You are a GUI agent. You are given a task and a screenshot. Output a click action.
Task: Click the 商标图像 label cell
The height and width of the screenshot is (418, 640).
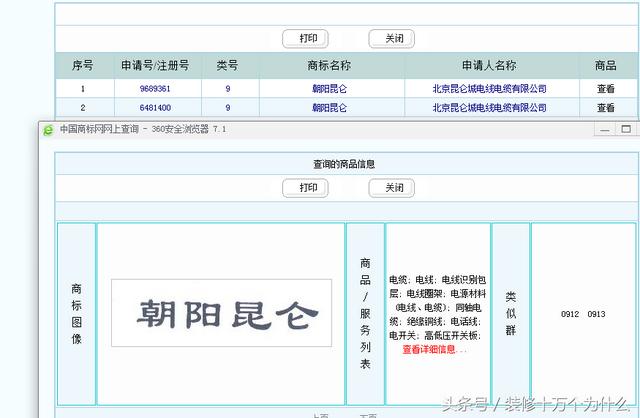click(77, 314)
